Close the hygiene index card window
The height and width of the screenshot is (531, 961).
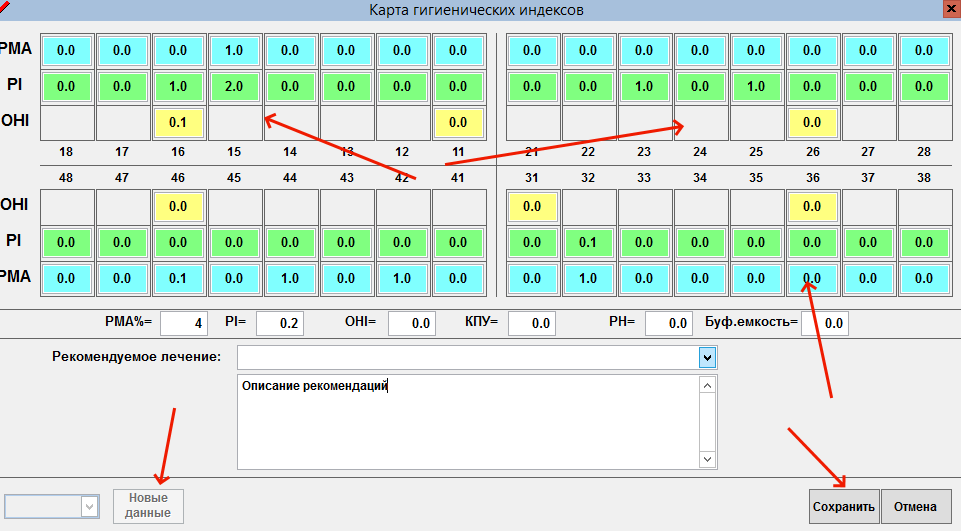click(948, 8)
